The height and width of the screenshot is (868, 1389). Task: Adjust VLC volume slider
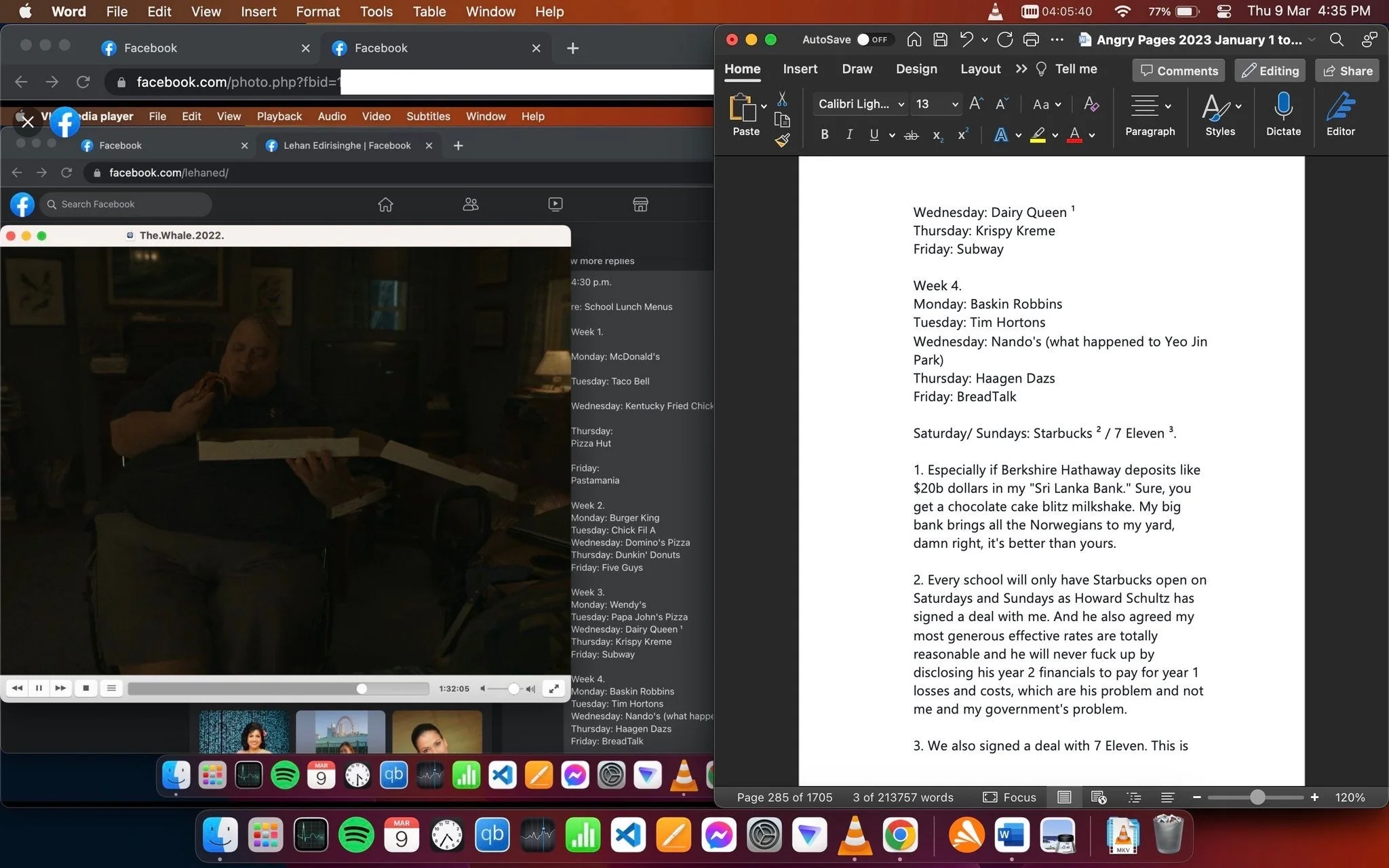click(505, 689)
